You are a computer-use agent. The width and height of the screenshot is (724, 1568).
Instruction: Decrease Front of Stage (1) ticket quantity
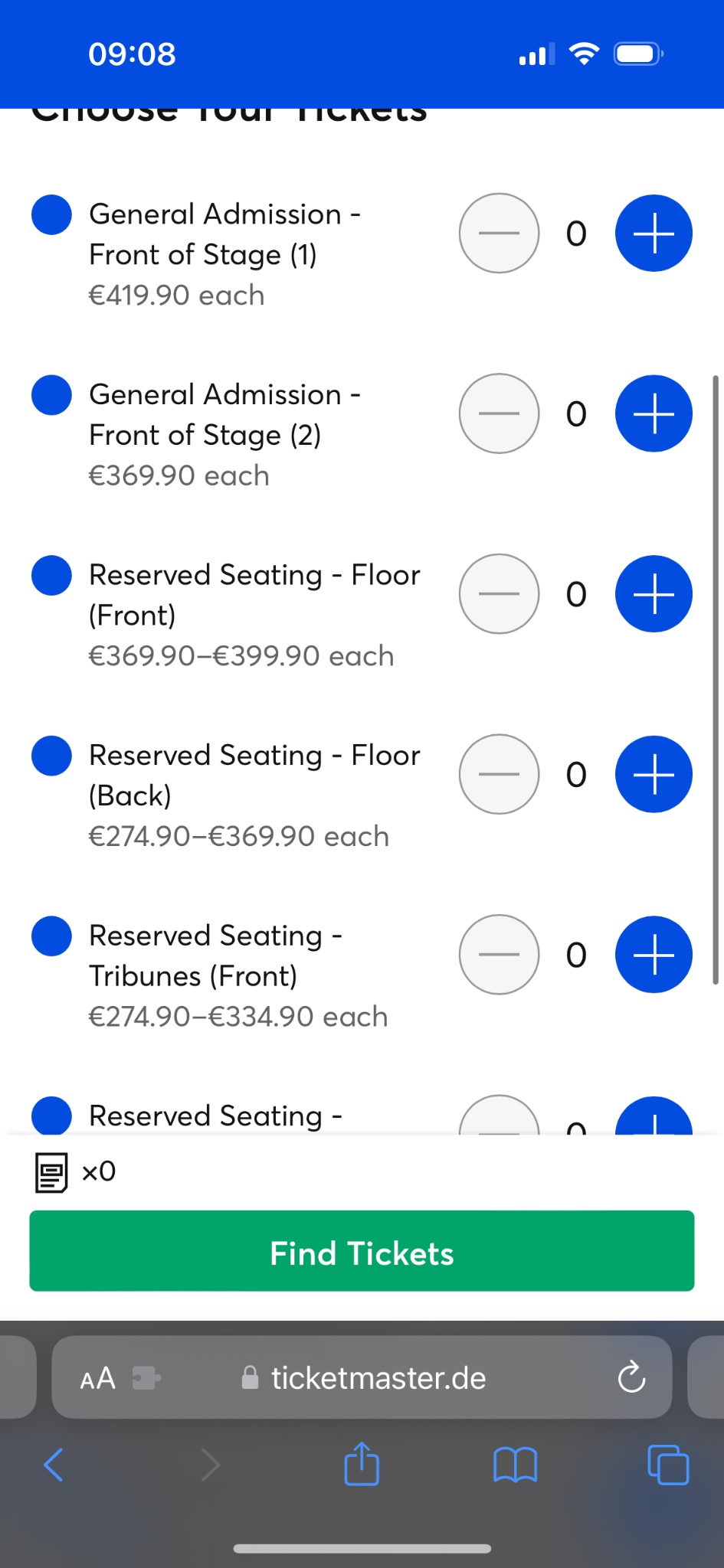(x=499, y=234)
